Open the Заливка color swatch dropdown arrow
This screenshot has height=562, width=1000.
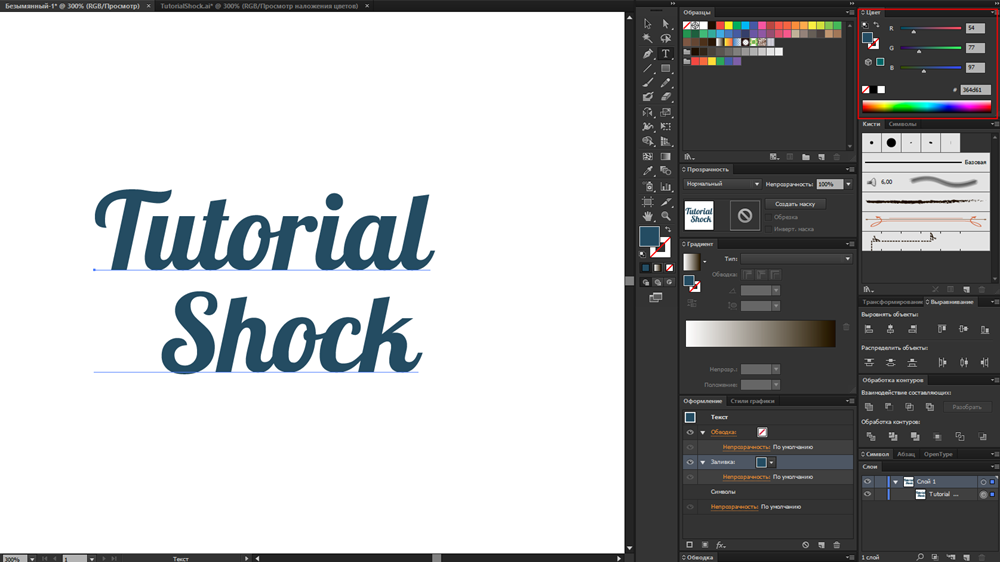(x=772, y=462)
